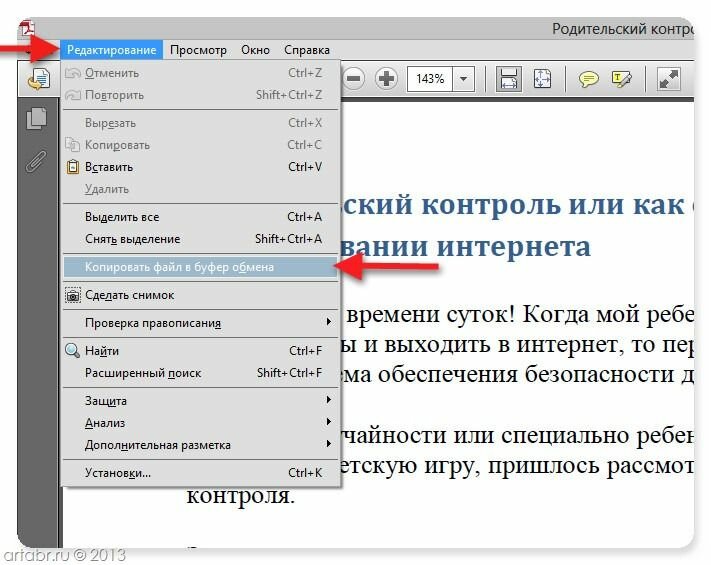Screen dimensions: 711x565
Task: Expand the Защита submenu
Action: pos(200,401)
